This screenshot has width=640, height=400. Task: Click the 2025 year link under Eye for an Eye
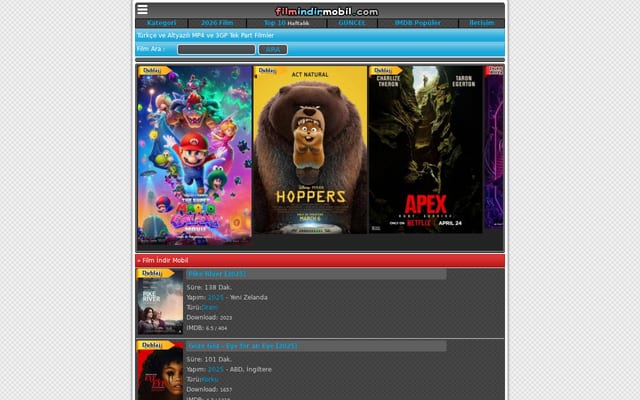(216, 369)
